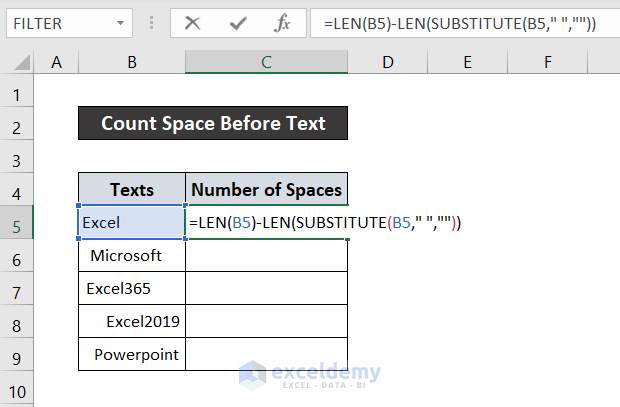Click the Cancel (X) formula icon
The height and width of the screenshot is (407, 620).
click(193, 22)
